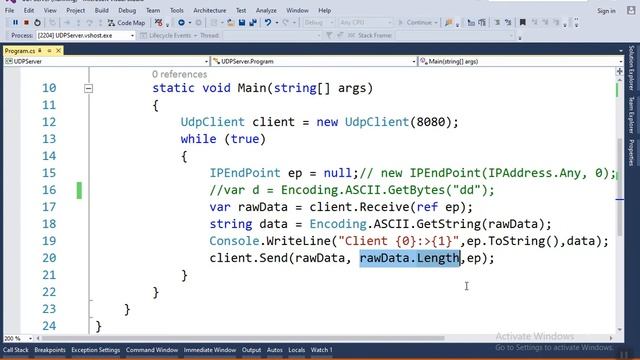The width and height of the screenshot is (640, 360).
Task: Open the Tools menu
Action: click(x=177, y=11)
